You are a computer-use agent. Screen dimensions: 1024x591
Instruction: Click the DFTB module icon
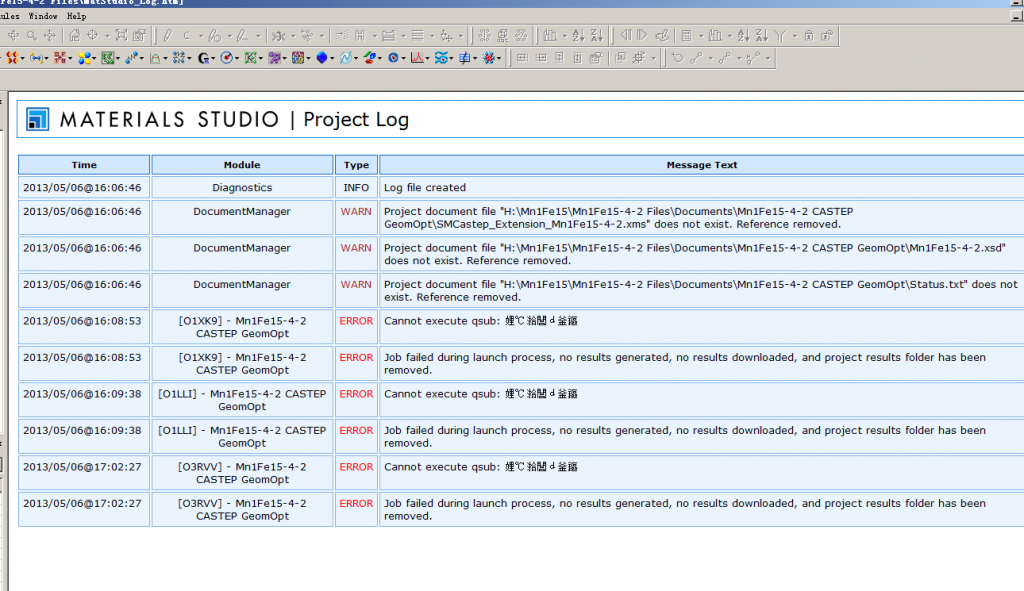point(60,58)
